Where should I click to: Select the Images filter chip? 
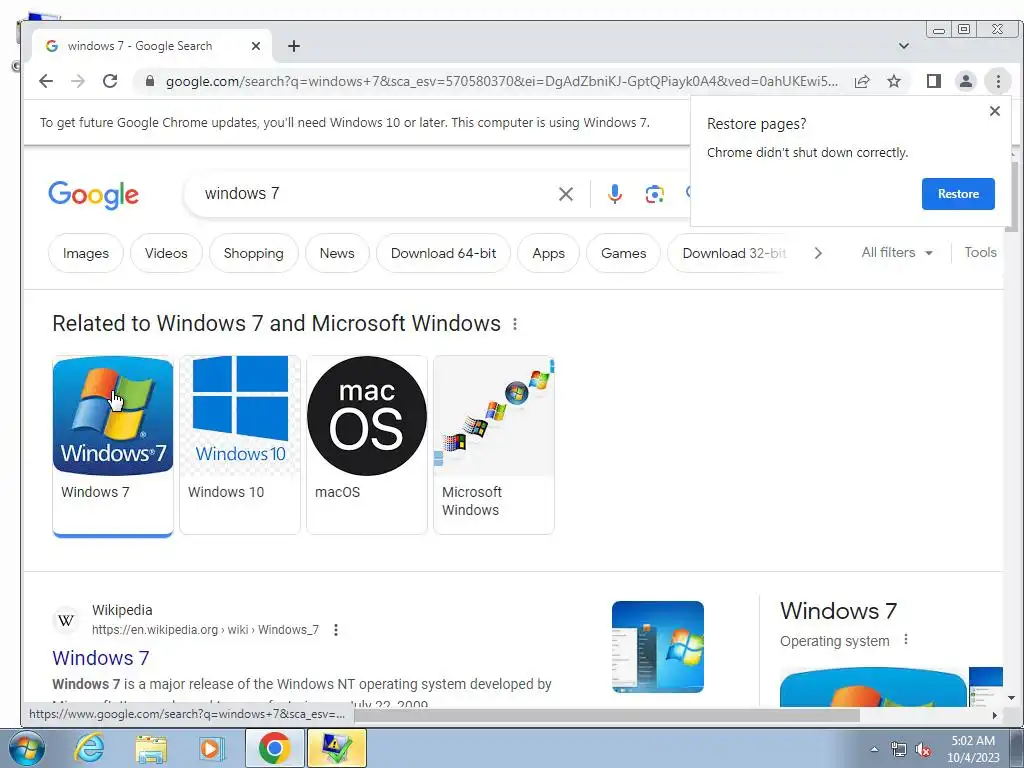click(86, 253)
